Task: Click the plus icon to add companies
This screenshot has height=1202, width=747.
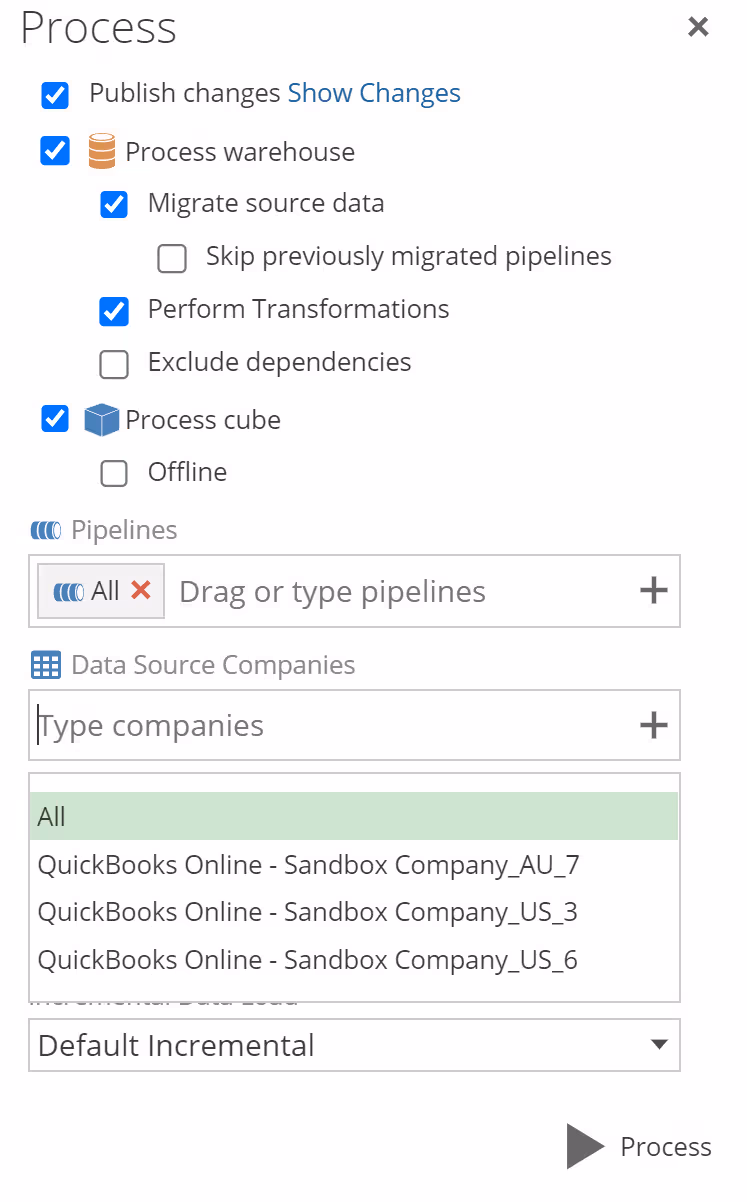Action: click(653, 725)
